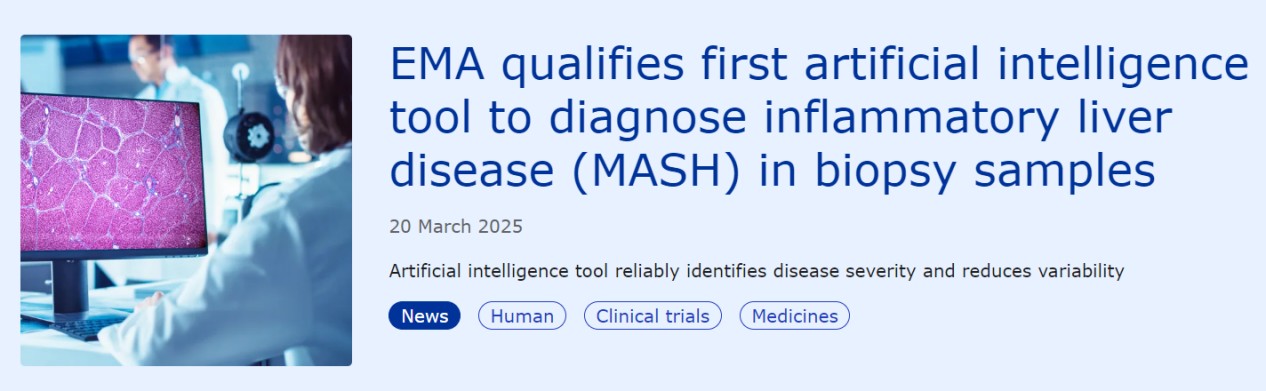Open the Clinical trials tag
The height and width of the screenshot is (391, 1266).
click(x=653, y=316)
